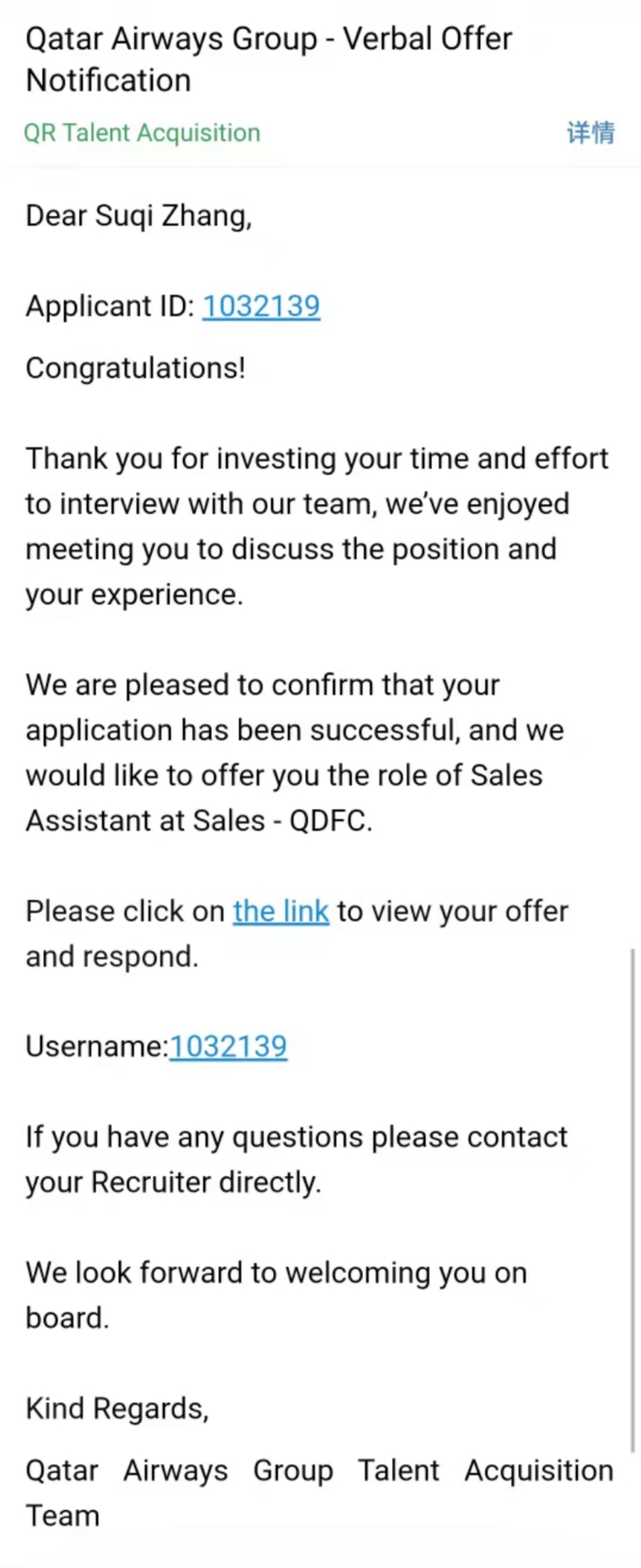The width and height of the screenshot is (641, 1568).
Task: Click the "Applicant ID:" label text
Action: (110, 306)
